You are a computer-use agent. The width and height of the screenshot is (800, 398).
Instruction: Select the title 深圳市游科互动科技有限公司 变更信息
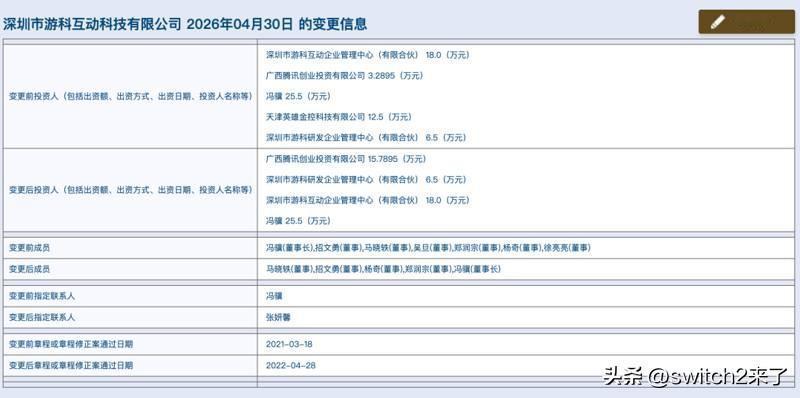(185, 24)
